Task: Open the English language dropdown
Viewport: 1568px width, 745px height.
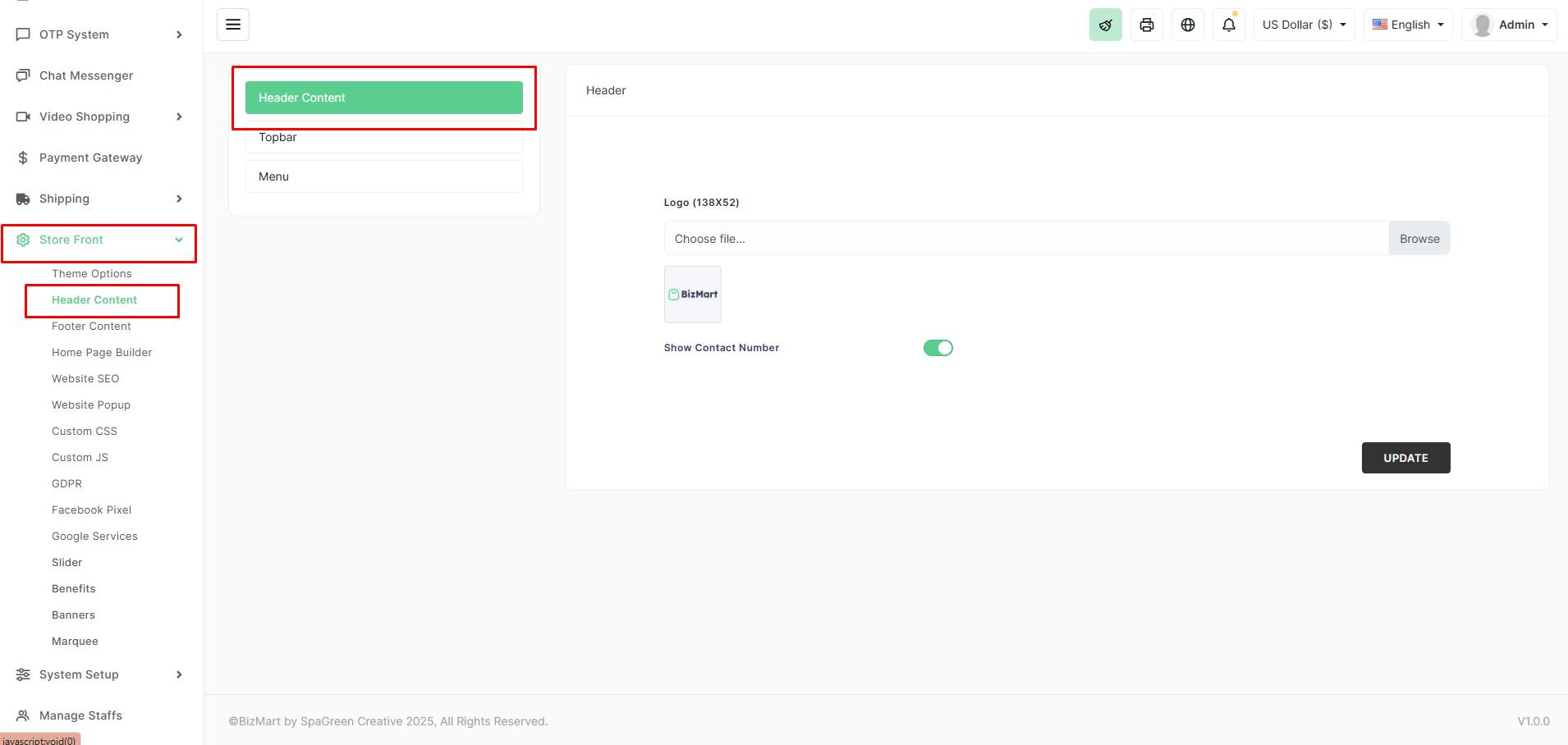Action: [x=1406, y=25]
